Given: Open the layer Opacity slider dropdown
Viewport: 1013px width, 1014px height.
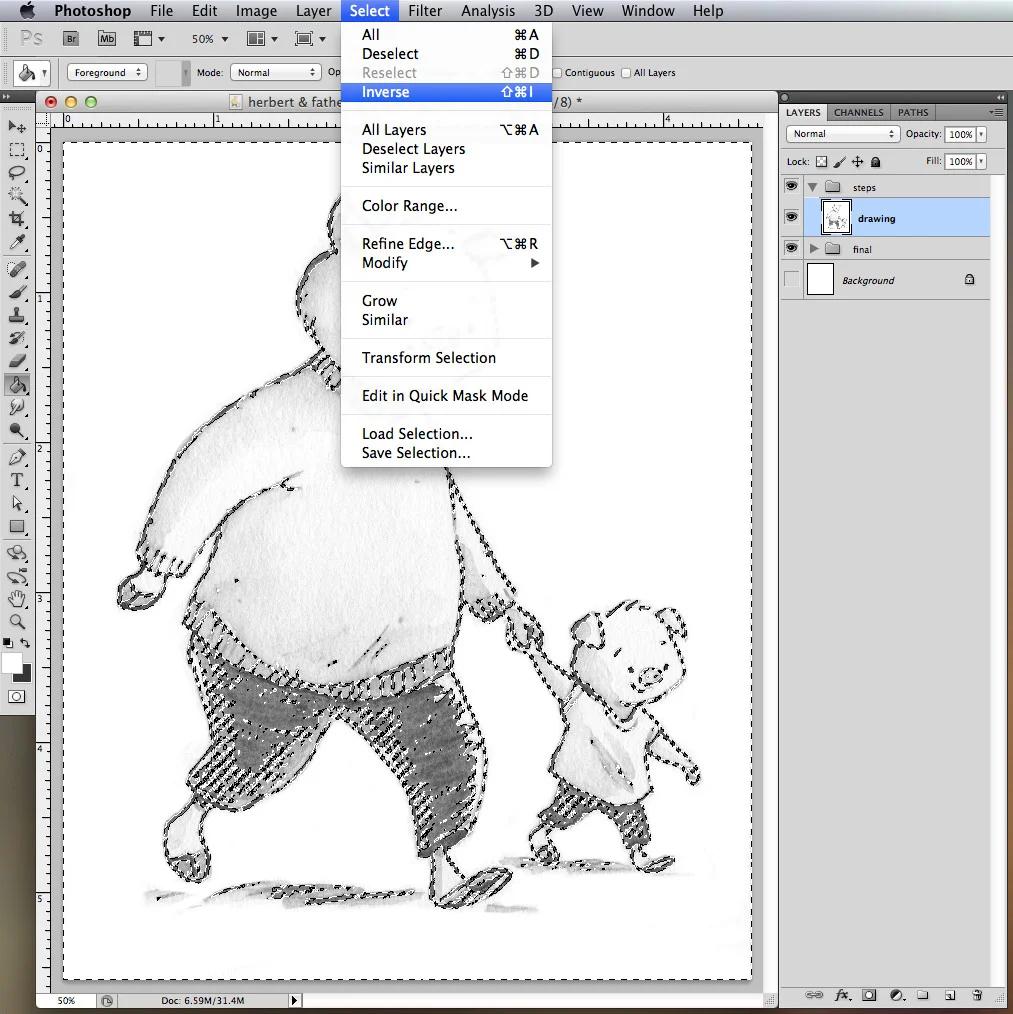Looking at the screenshot, I should coord(982,134).
